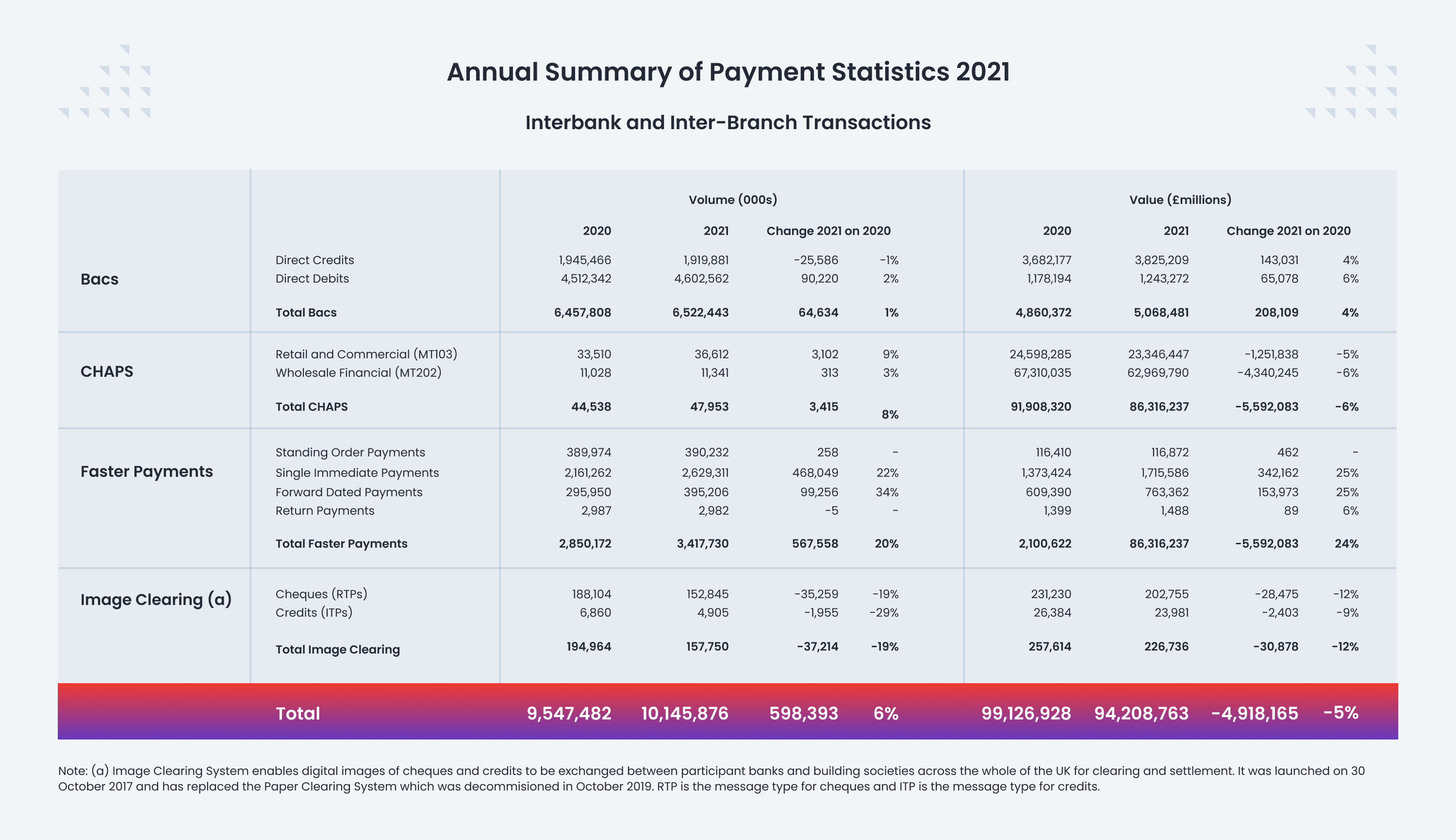Image resolution: width=1456 pixels, height=840 pixels.
Task: Click the Volume (000s) column header
Action: (x=732, y=200)
